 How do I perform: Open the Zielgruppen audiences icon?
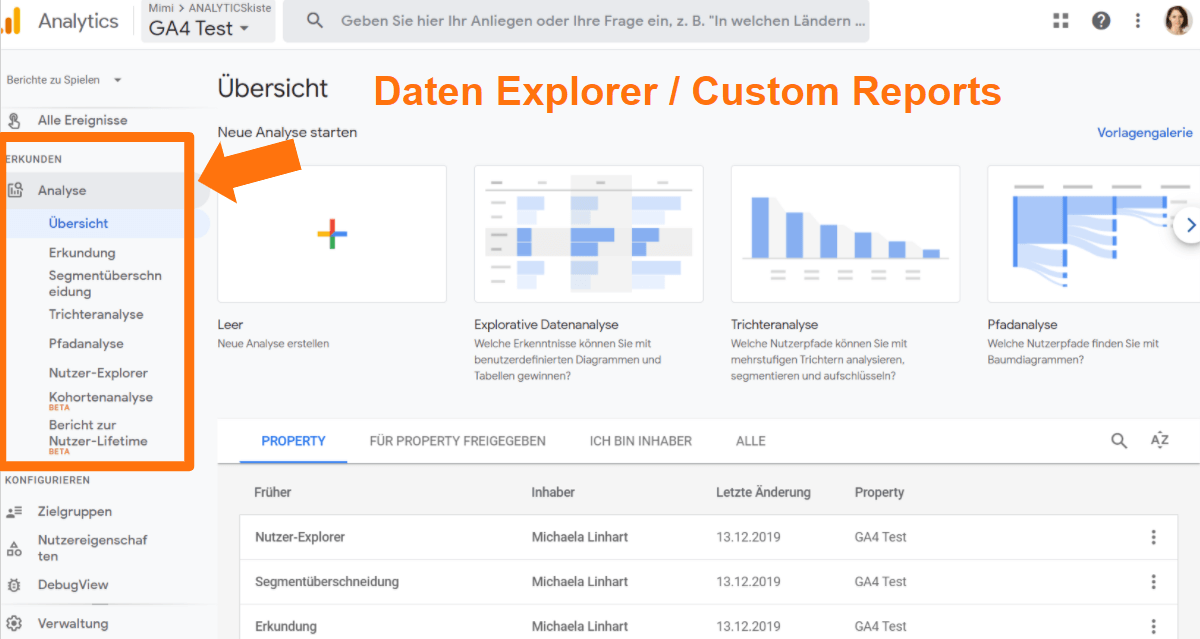pos(14,511)
